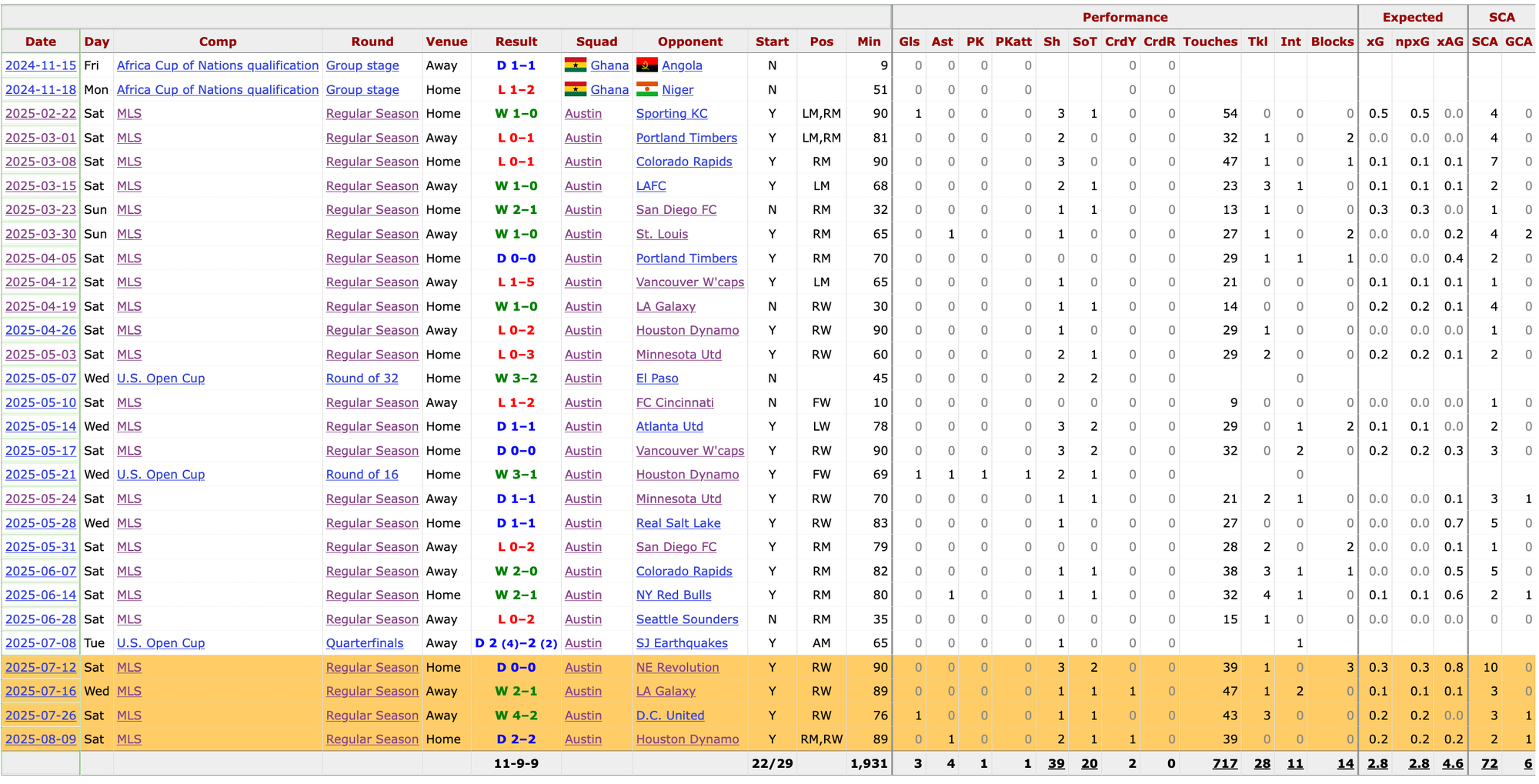Sort by the GCA column header
The image size is (1539, 784).
1518,42
